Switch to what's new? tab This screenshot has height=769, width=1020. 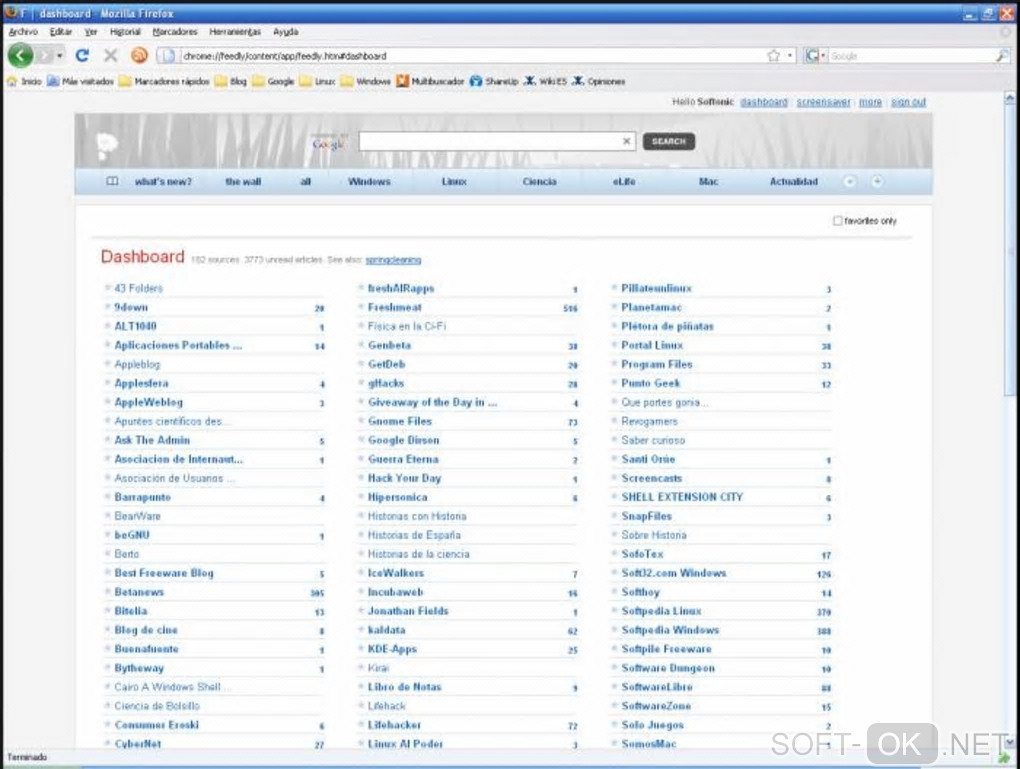pyautogui.click(x=163, y=182)
